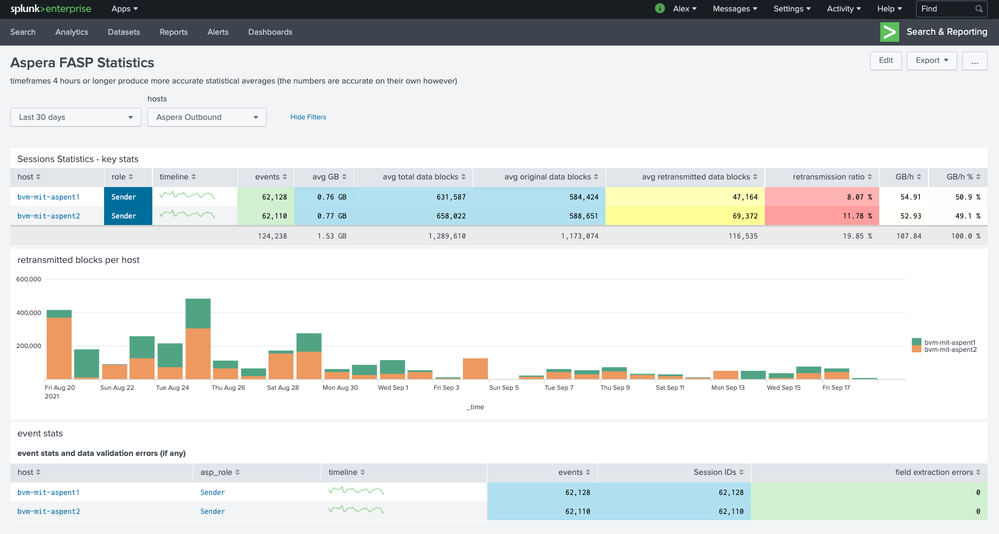Sort key stats by avg GB
This screenshot has height=534, width=999.
329,177
